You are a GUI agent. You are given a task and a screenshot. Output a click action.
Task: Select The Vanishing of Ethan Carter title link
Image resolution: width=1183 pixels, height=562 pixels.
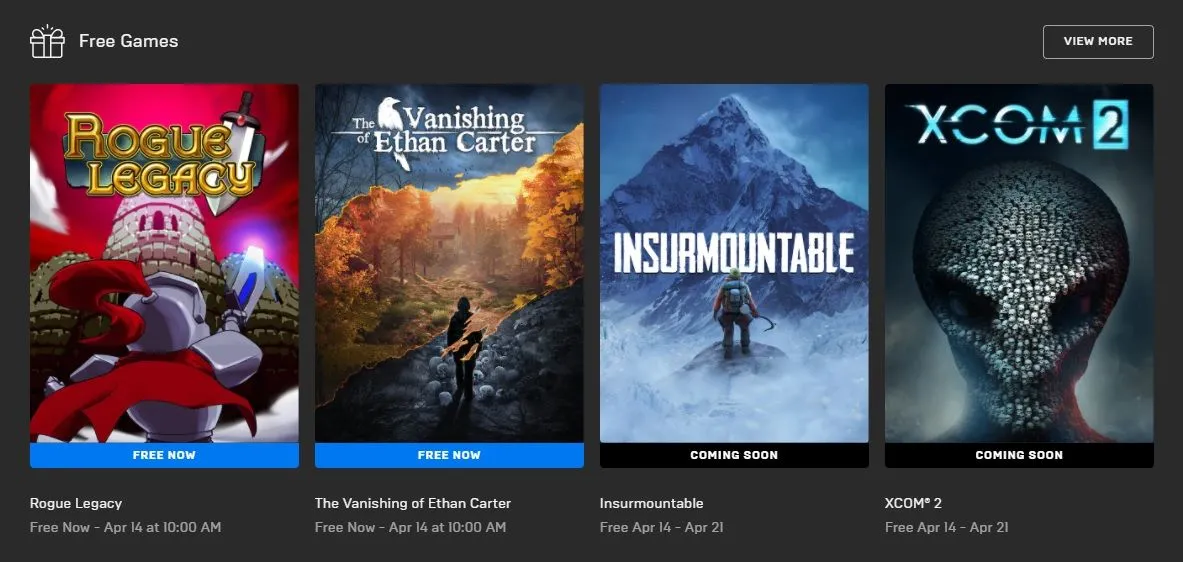coord(413,503)
